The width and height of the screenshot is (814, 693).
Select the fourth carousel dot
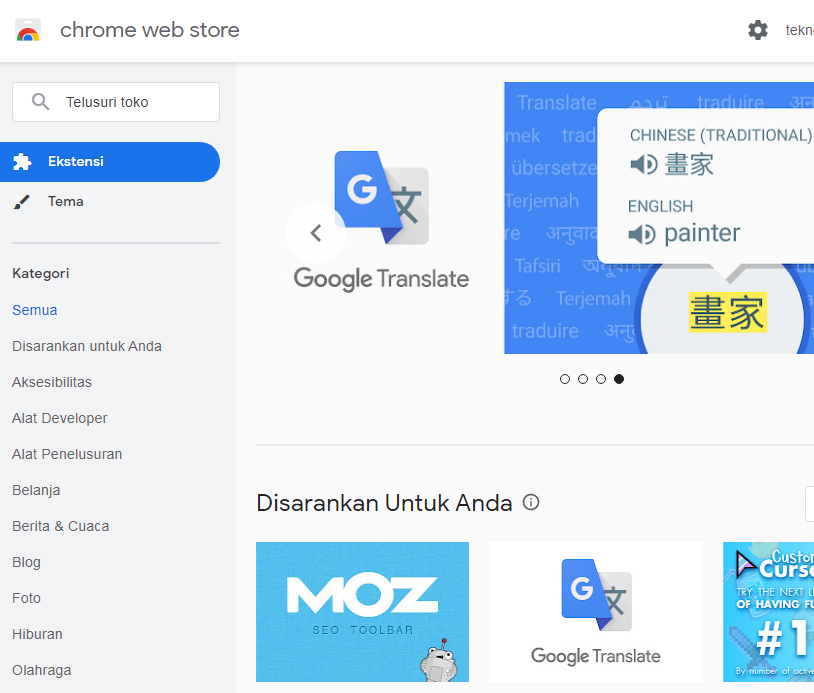coord(619,379)
